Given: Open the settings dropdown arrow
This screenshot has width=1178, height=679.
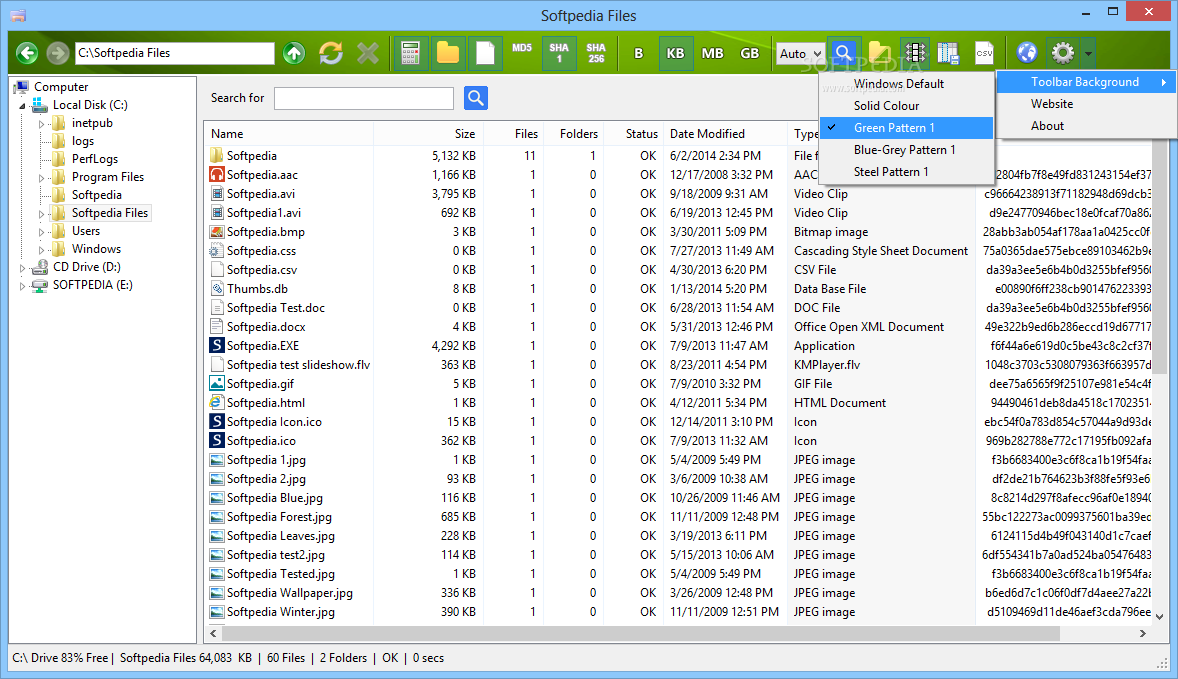Looking at the screenshot, I should (x=1088, y=53).
